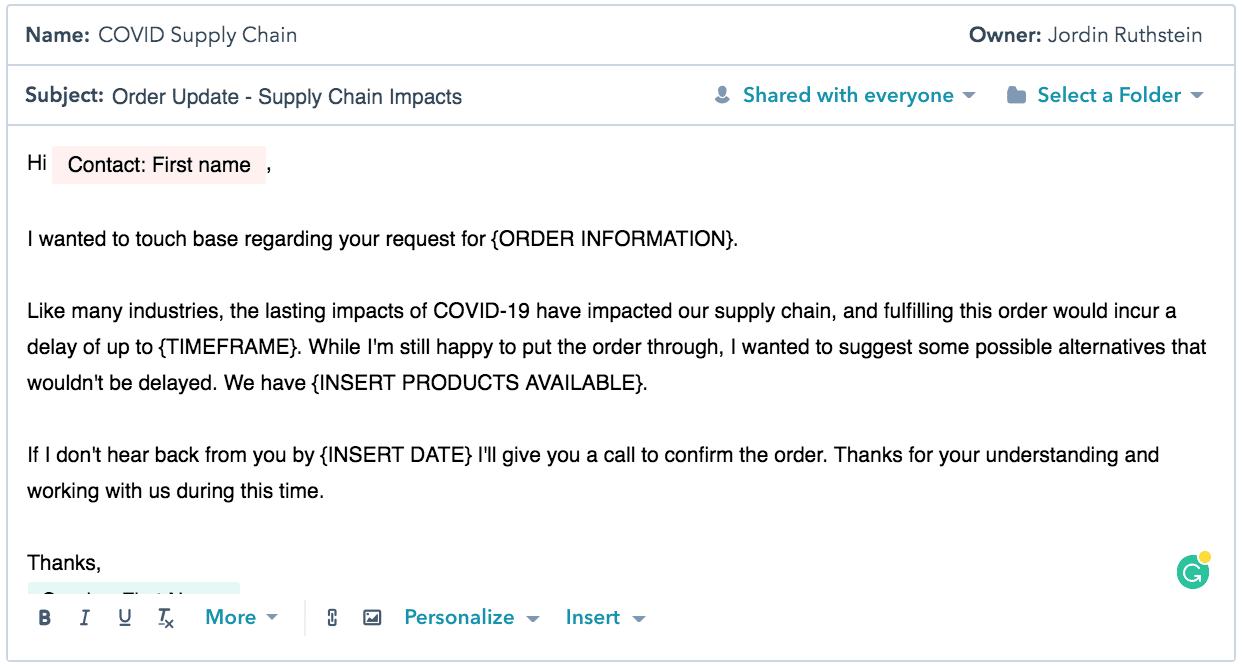Screen dimensions: 1244x670
Task: Open the Insert dropdown
Action: coord(604,617)
